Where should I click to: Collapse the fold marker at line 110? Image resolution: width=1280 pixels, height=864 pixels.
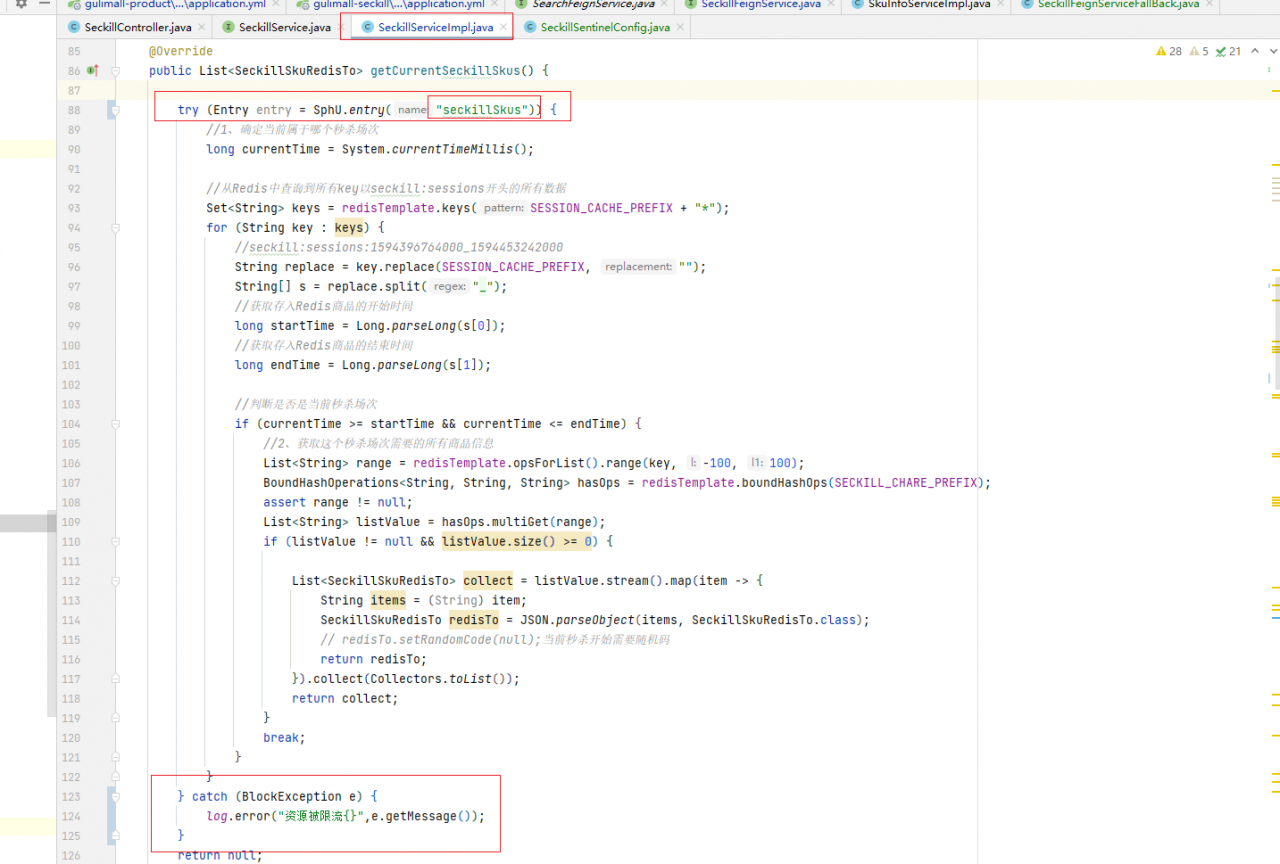pos(116,541)
